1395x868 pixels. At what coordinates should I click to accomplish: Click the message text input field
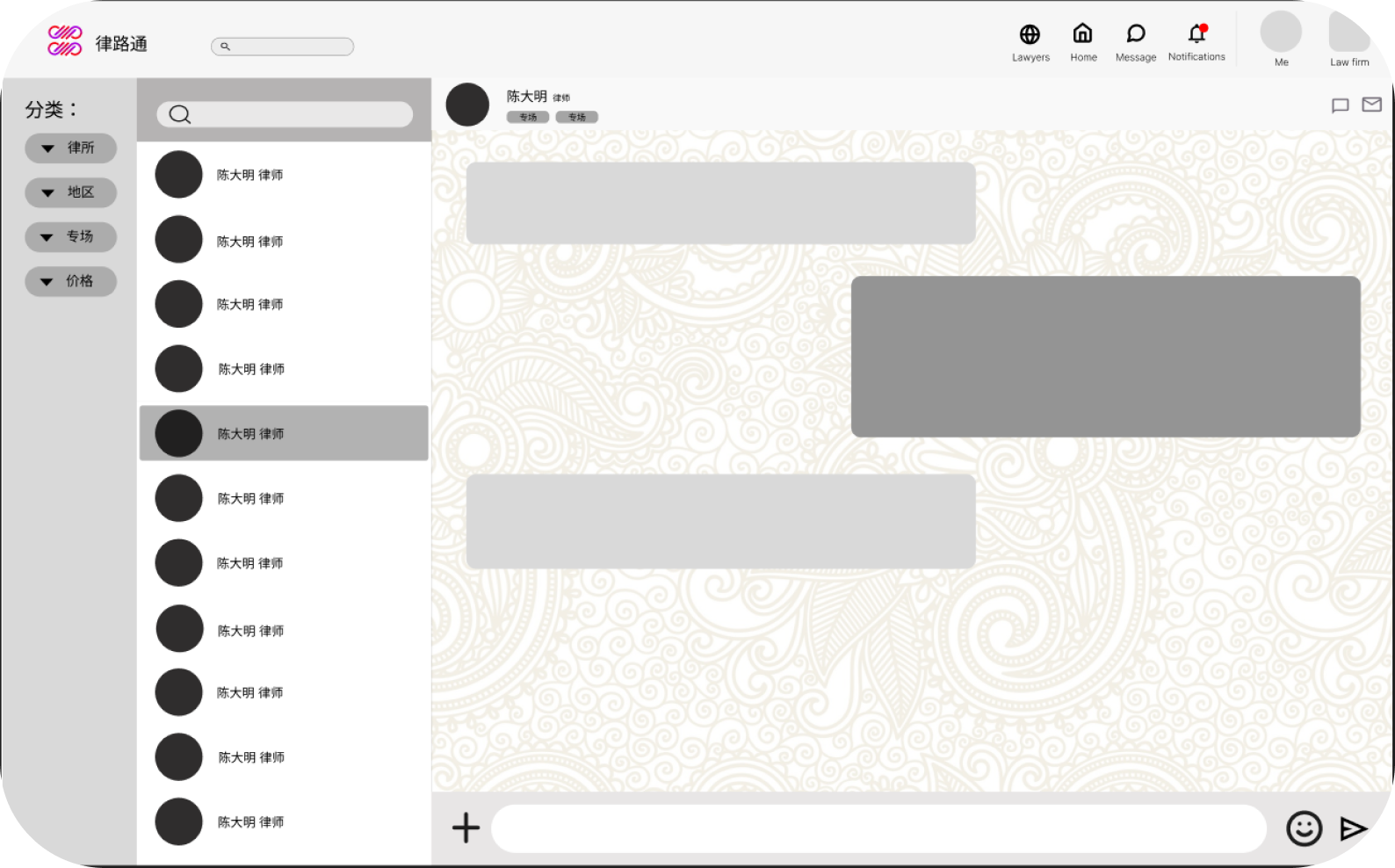(878, 828)
